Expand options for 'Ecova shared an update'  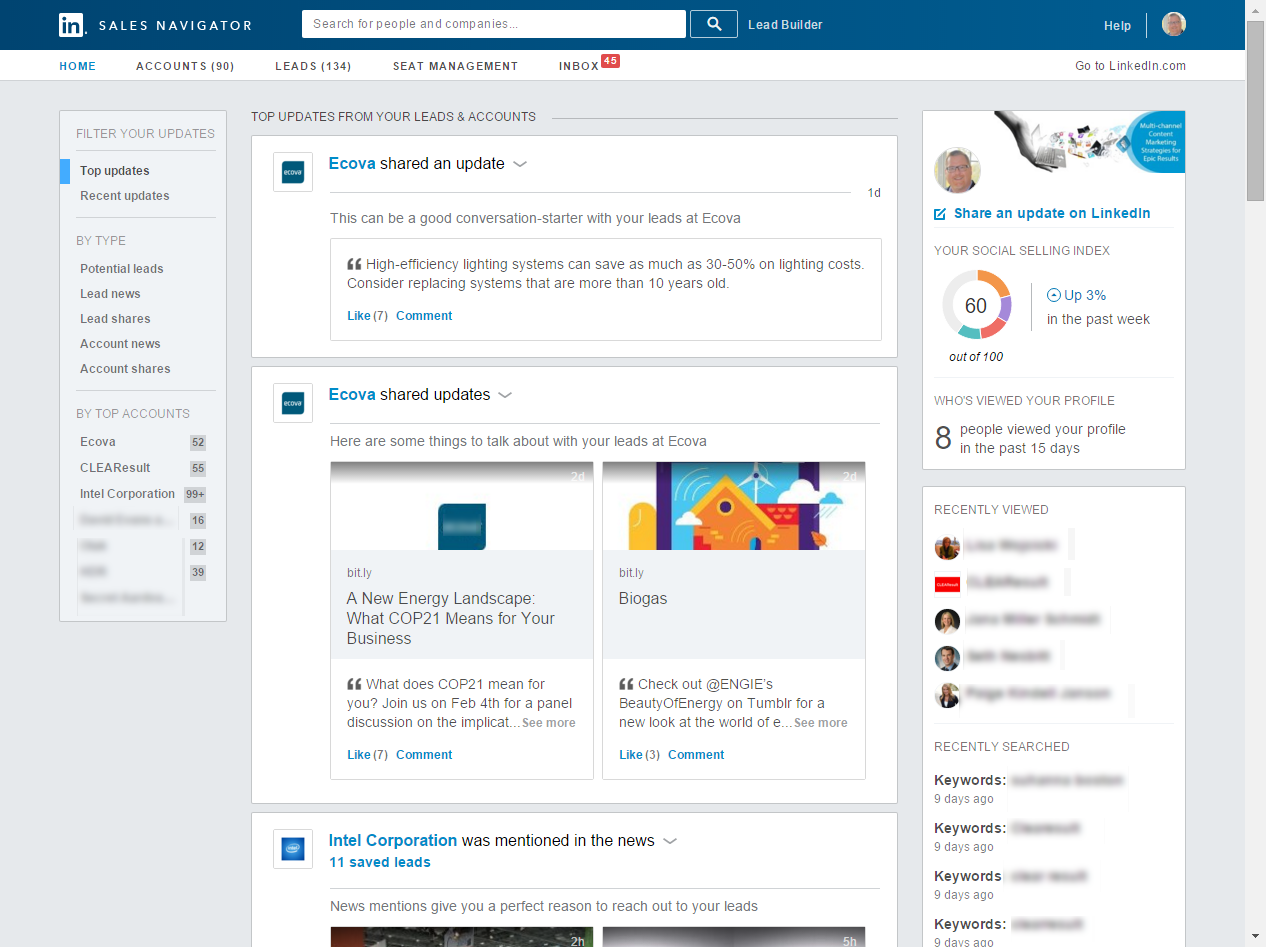coord(520,165)
